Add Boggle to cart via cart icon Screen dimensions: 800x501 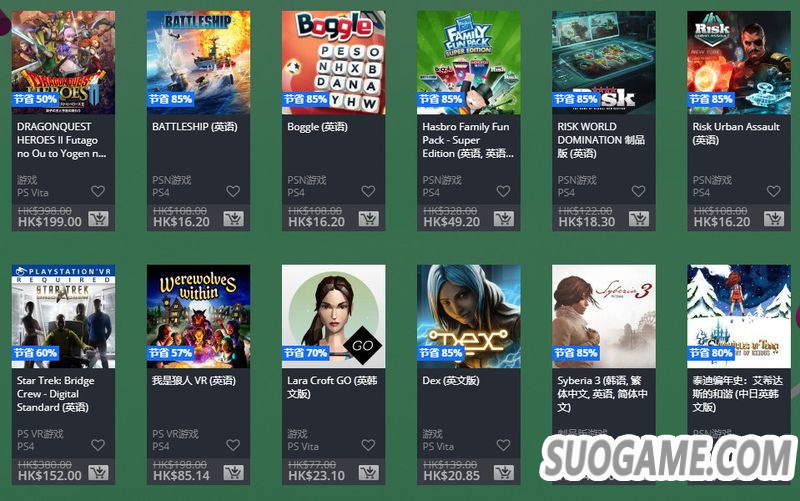point(368,219)
